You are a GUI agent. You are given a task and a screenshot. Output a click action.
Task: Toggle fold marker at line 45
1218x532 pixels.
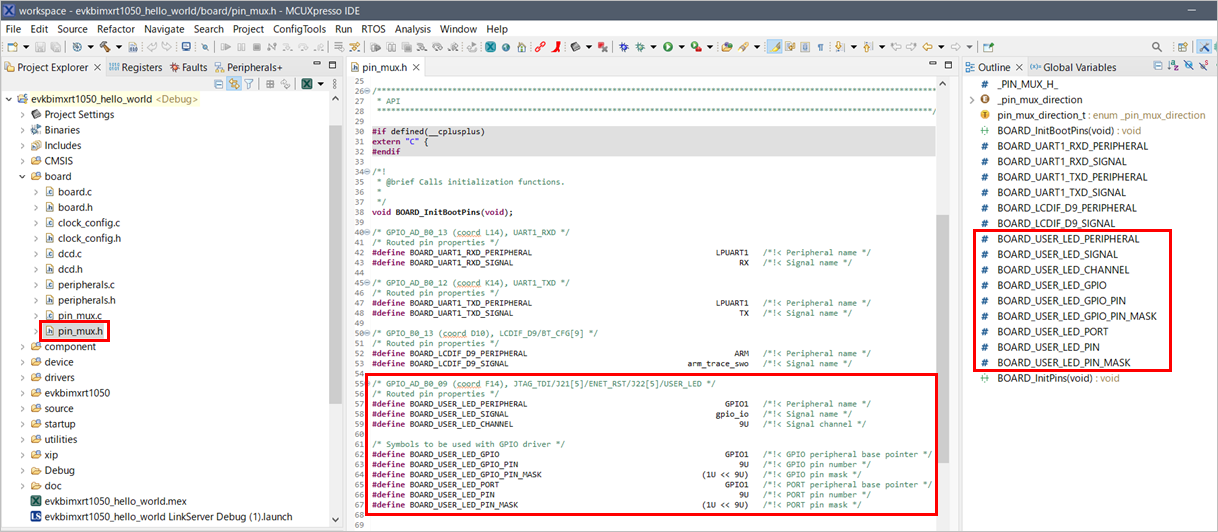click(x=366, y=283)
